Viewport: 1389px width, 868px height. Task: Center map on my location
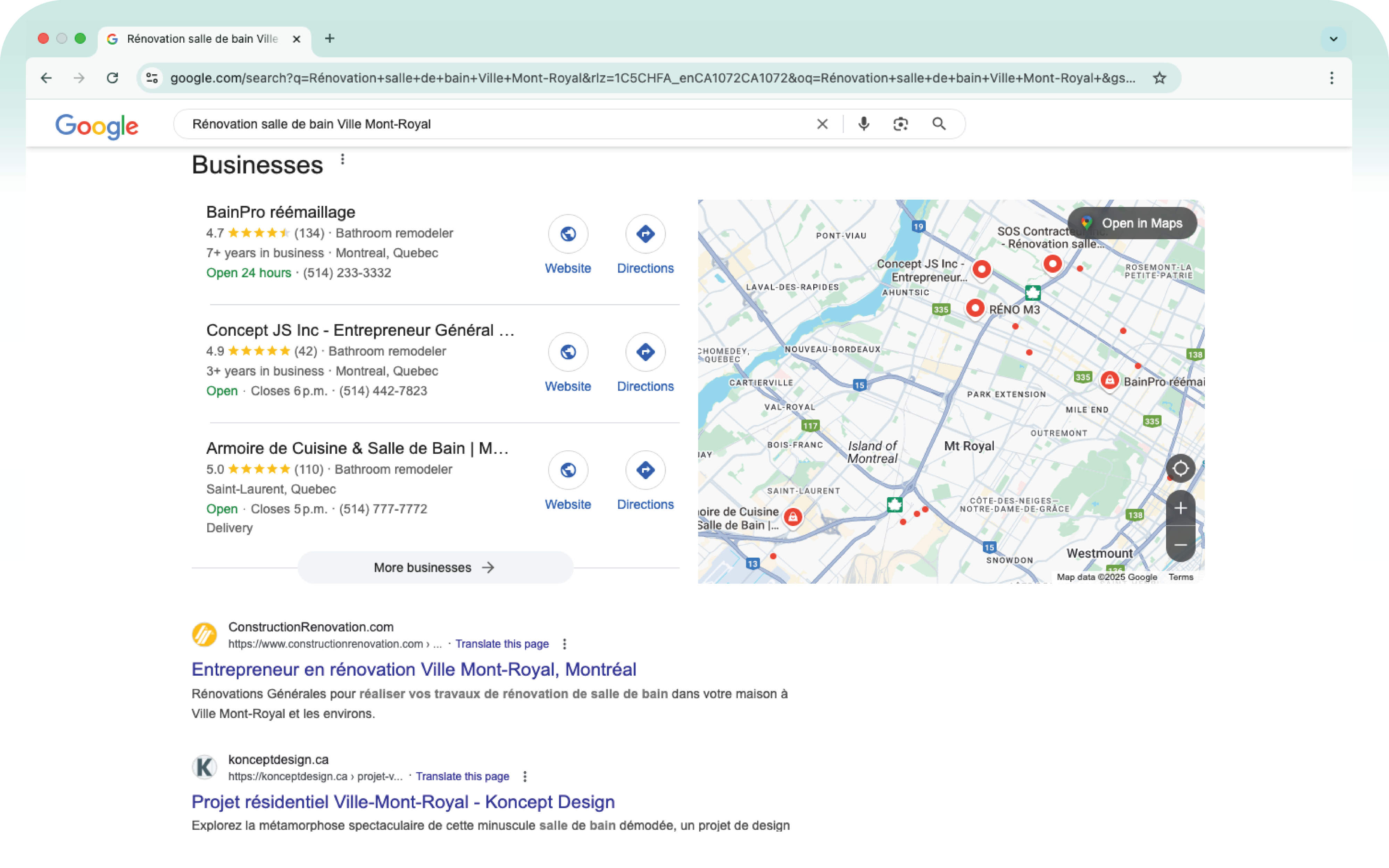point(1180,468)
